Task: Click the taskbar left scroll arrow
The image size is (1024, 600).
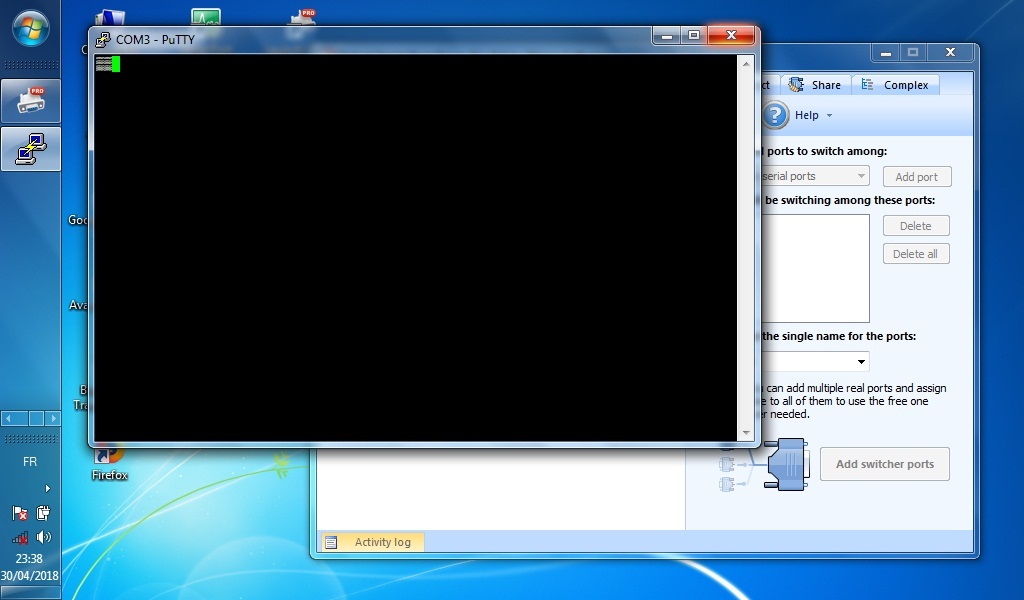Action: 8,418
